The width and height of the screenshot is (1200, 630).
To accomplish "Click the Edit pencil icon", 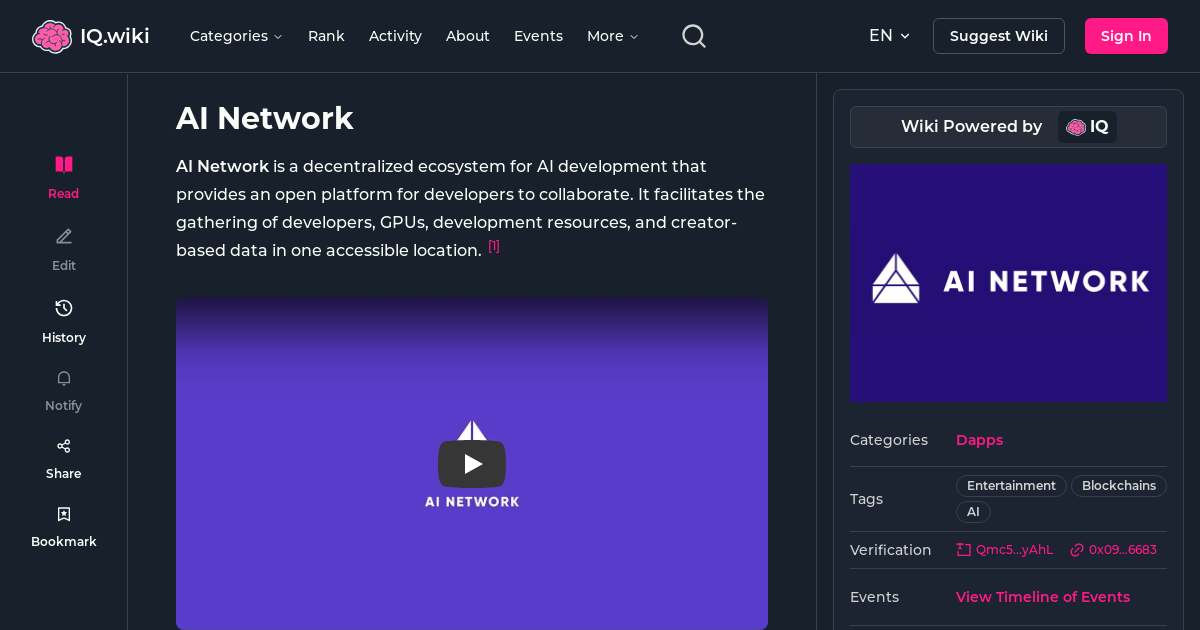I will coord(63,236).
